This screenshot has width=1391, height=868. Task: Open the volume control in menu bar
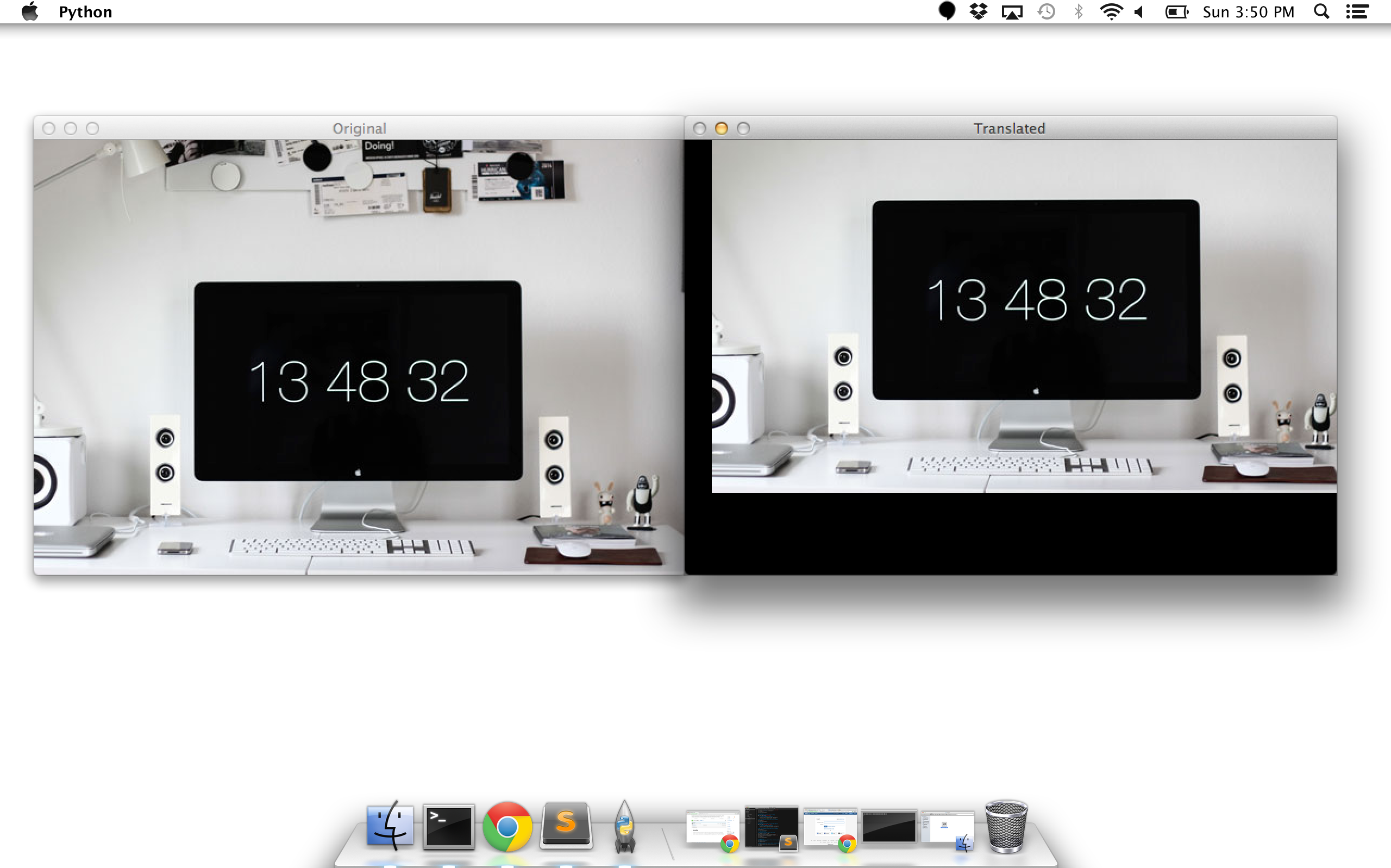pyautogui.click(x=1139, y=11)
